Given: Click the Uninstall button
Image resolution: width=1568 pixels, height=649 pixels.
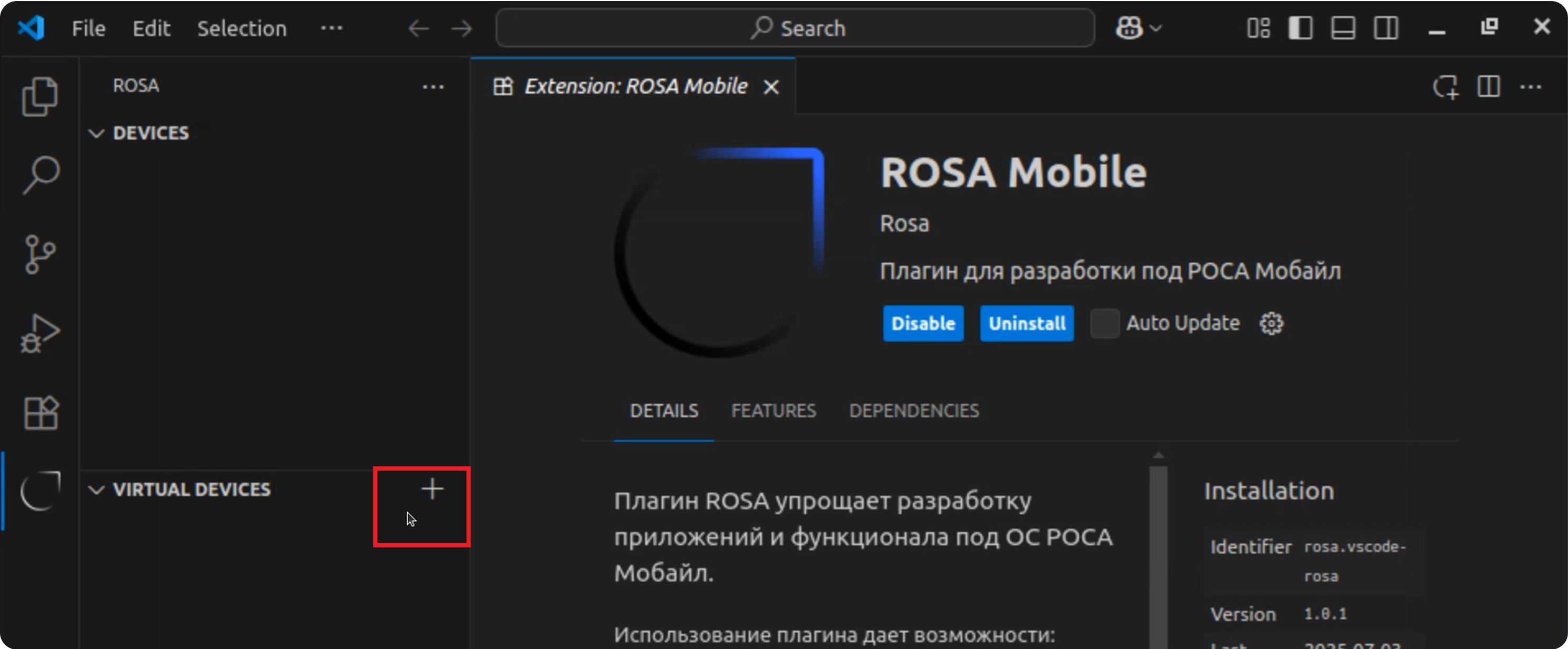Looking at the screenshot, I should tap(1026, 323).
